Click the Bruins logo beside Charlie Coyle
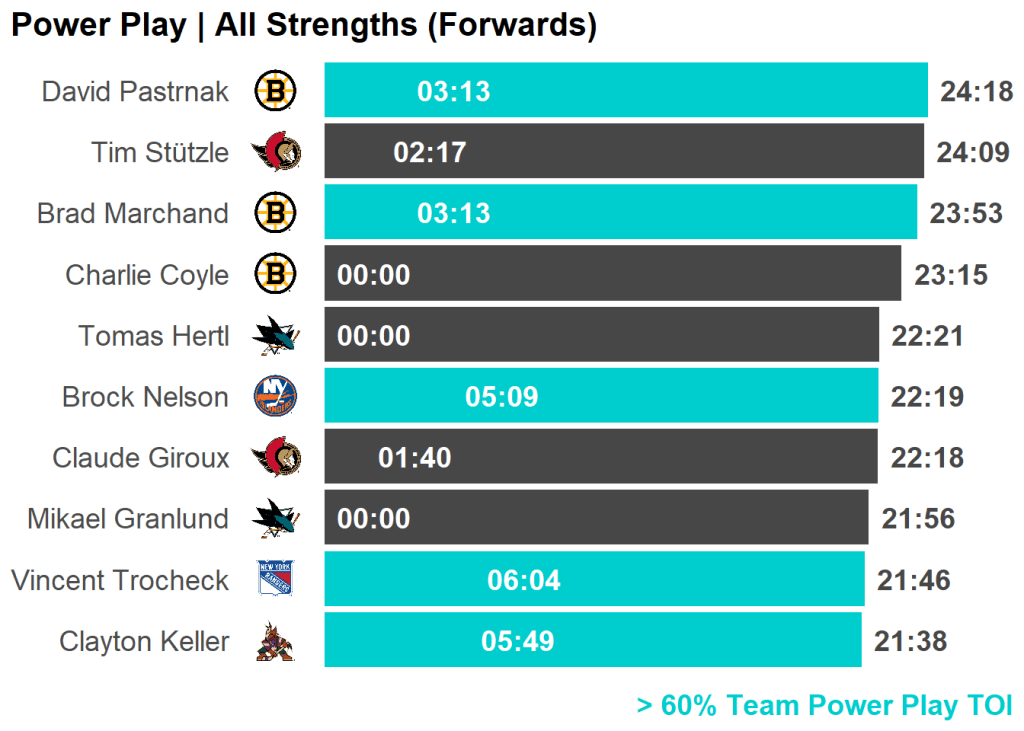 pos(275,274)
